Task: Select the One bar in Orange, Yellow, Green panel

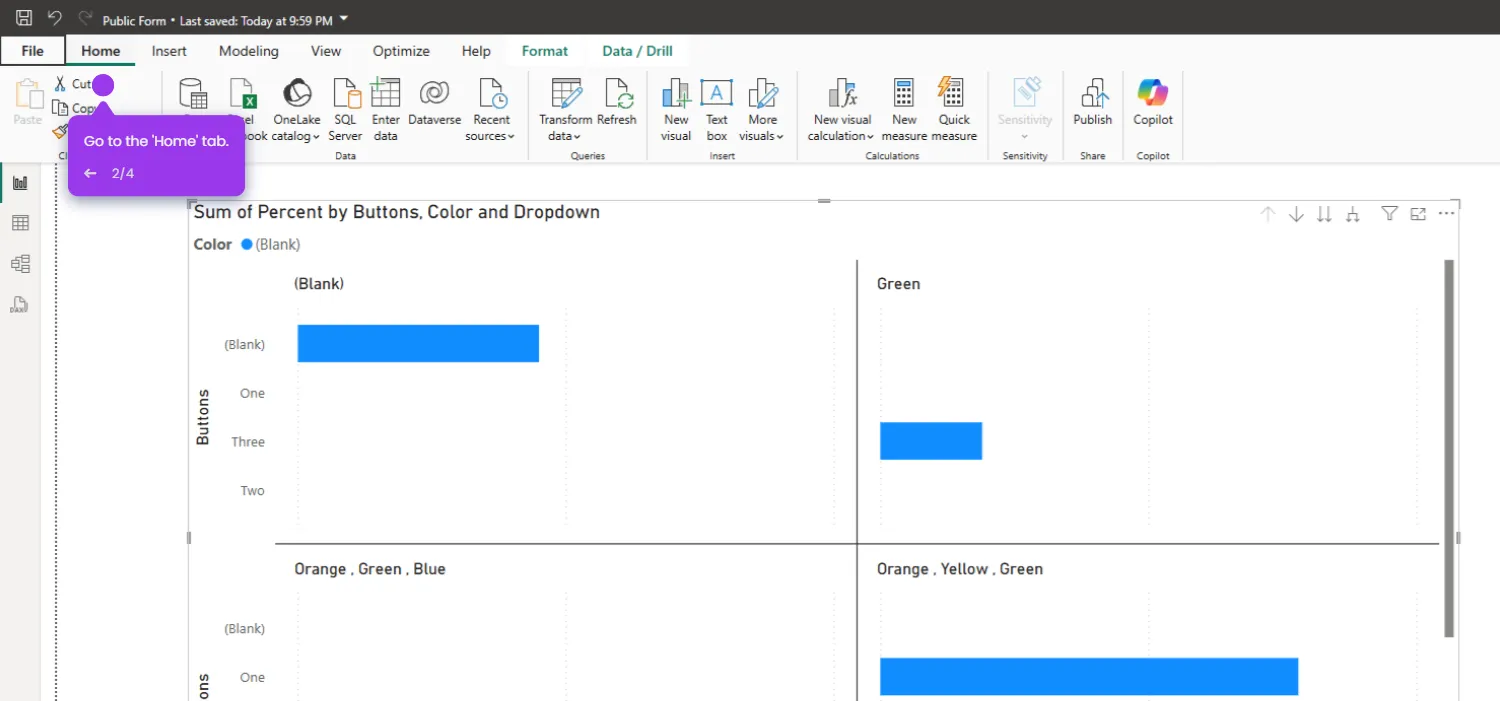Action: [1089, 676]
